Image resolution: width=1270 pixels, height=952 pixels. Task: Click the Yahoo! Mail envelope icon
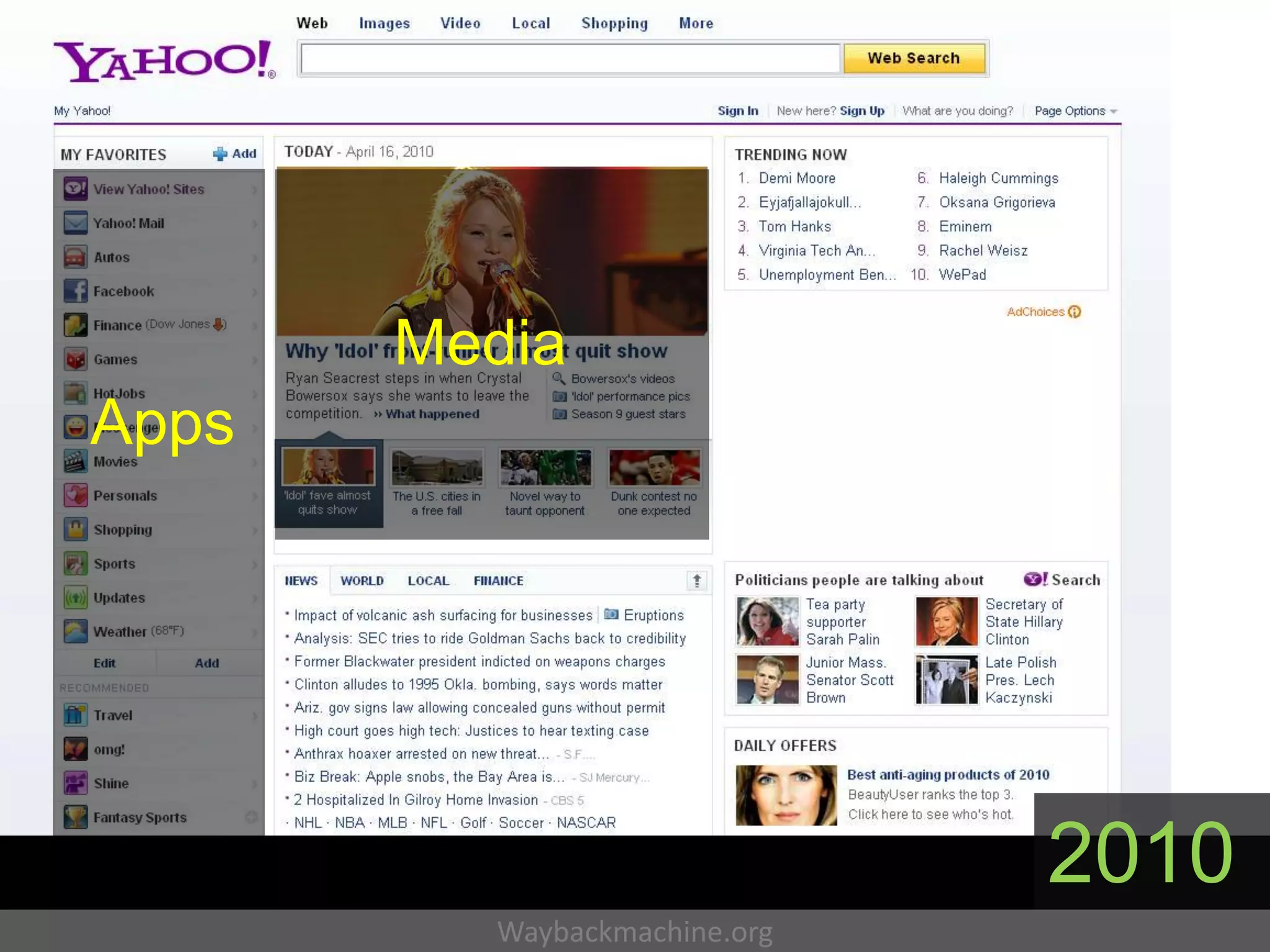pyautogui.click(x=76, y=223)
